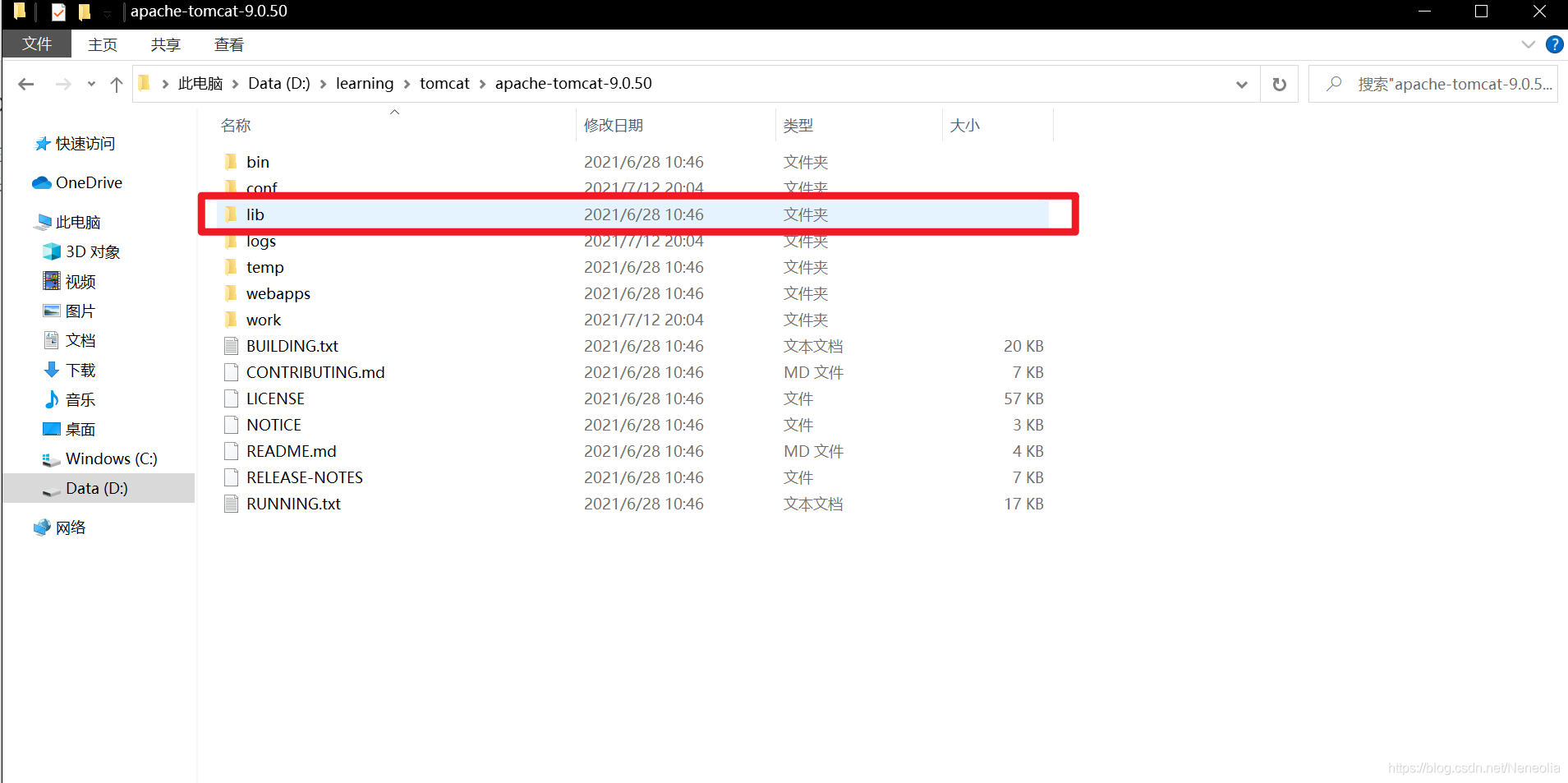Click the new folder icon in title bar

click(84, 12)
